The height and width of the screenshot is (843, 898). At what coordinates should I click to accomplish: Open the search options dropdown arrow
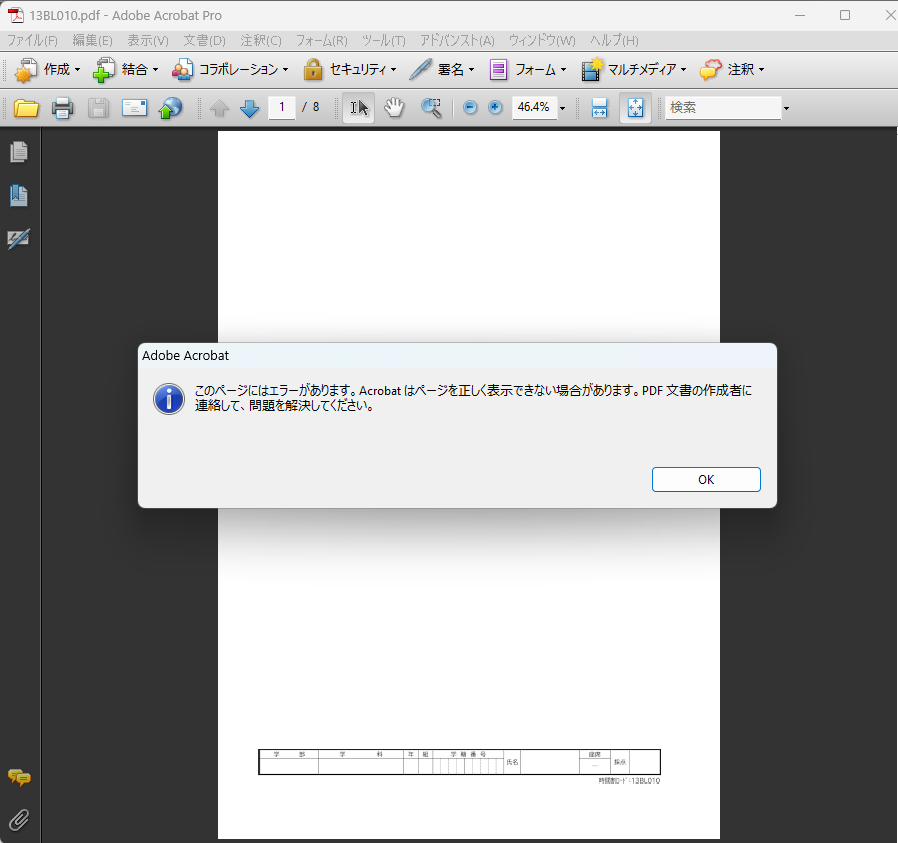786,108
